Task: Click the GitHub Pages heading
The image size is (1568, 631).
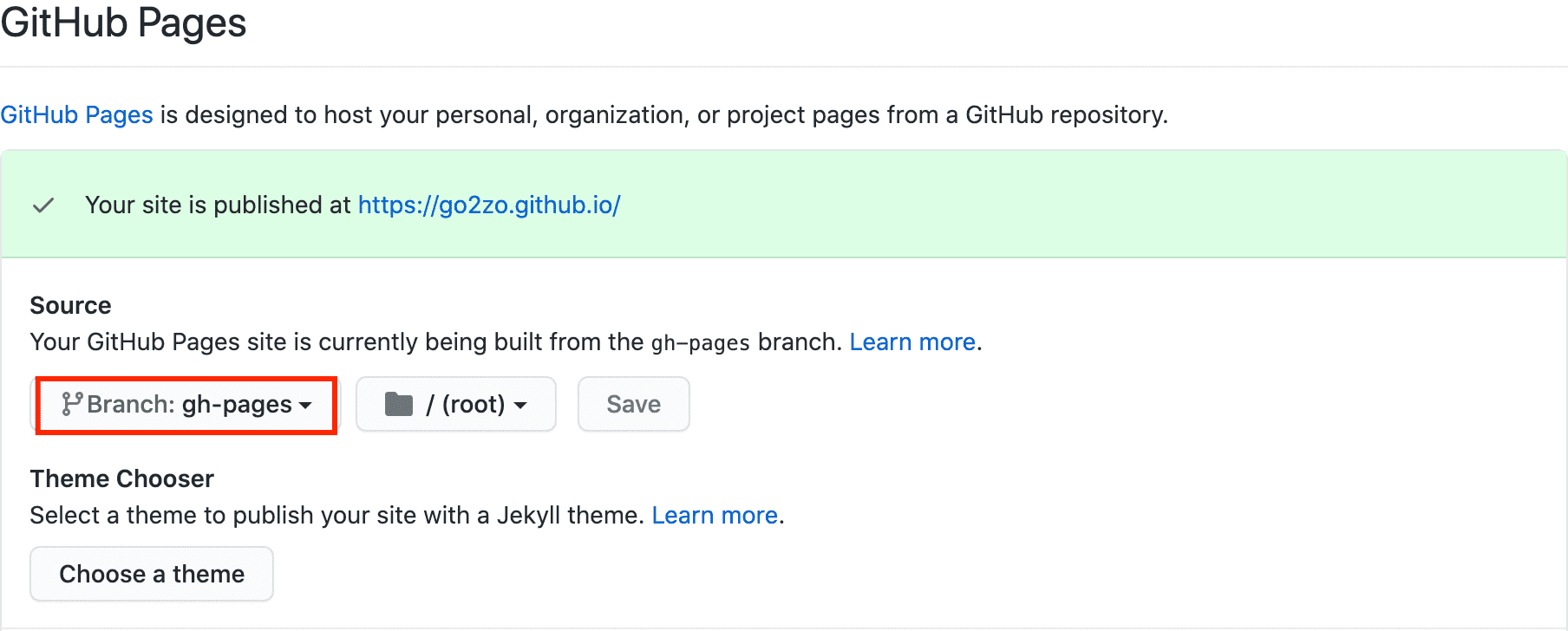Action: point(123,23)
